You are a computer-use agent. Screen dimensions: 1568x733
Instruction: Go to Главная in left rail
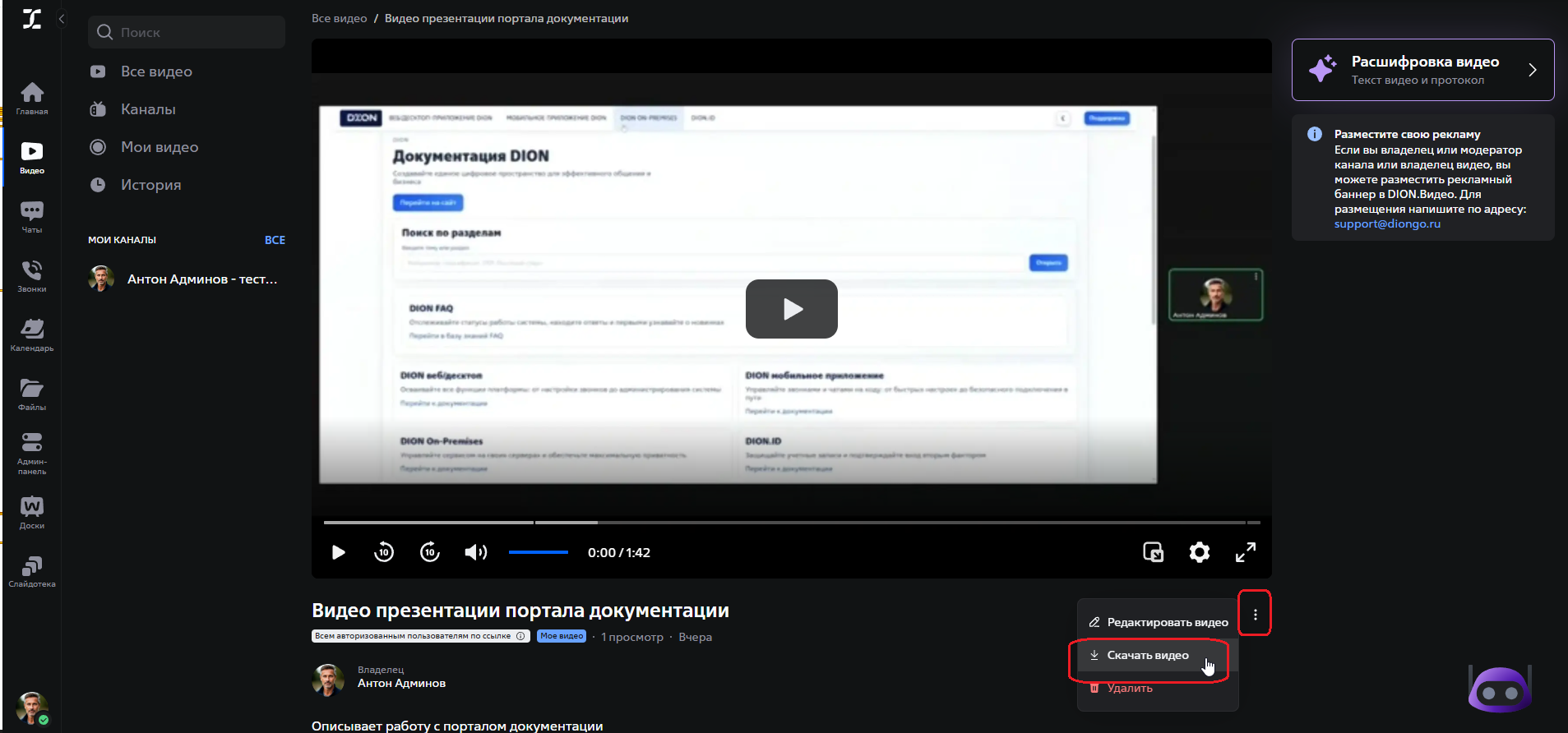tap(32, 99)
